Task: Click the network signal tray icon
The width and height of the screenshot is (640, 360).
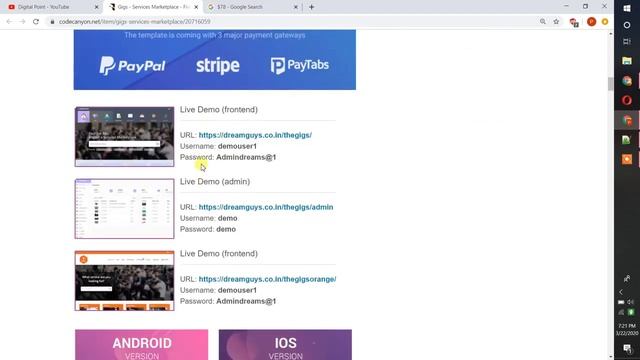Action: (x=621, y=312)
